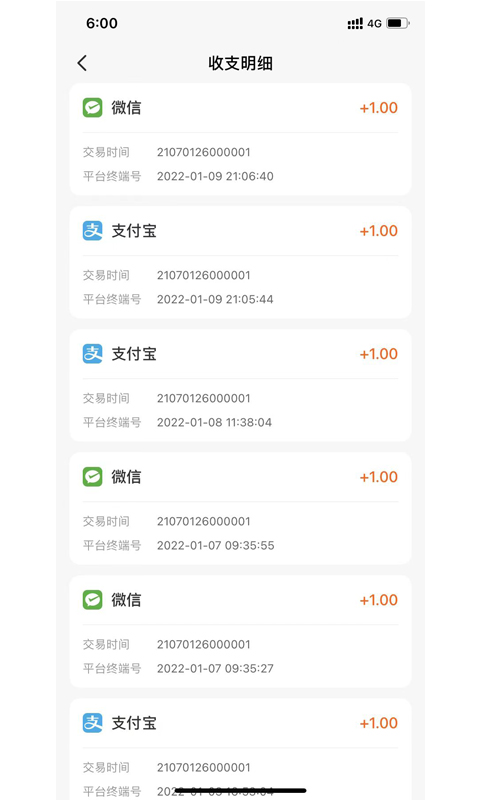Screen dimensions: 480x800
Task: Tap 支付宝 label in the second card
Action: [134, 231]
